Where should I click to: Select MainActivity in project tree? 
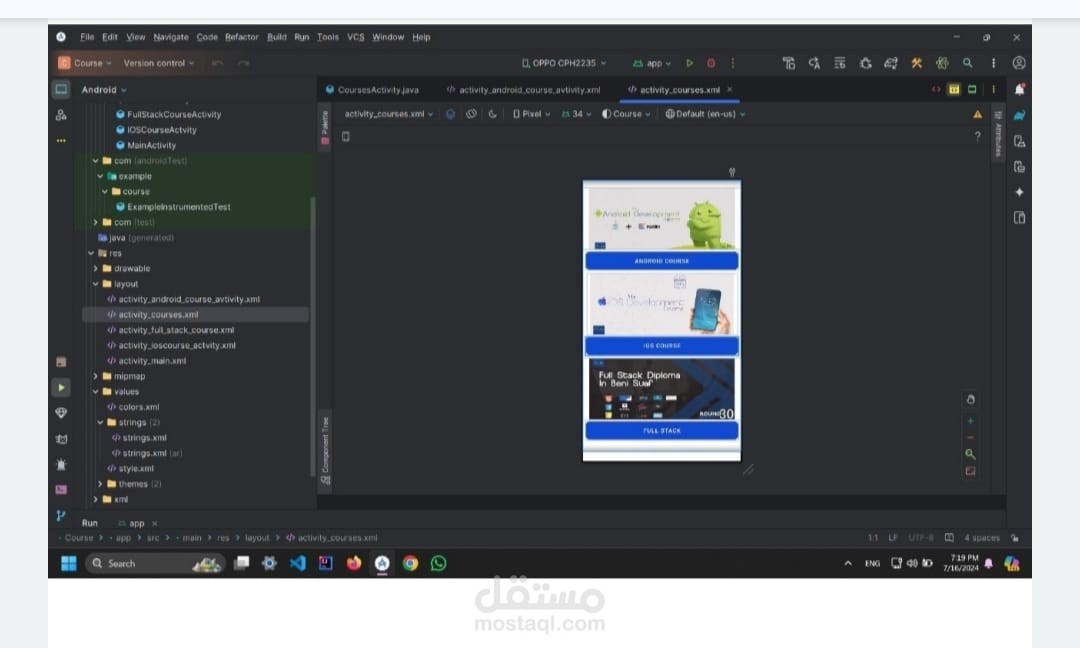click(x=145, y=145)
